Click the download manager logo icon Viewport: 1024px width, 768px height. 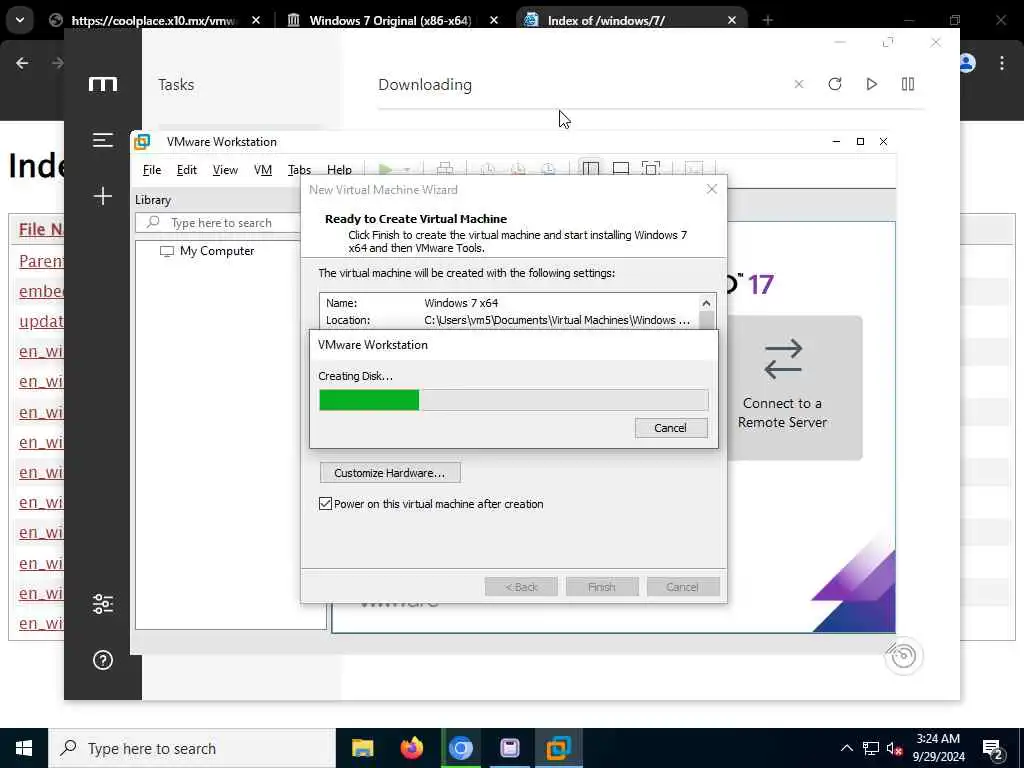click(103, 84)
